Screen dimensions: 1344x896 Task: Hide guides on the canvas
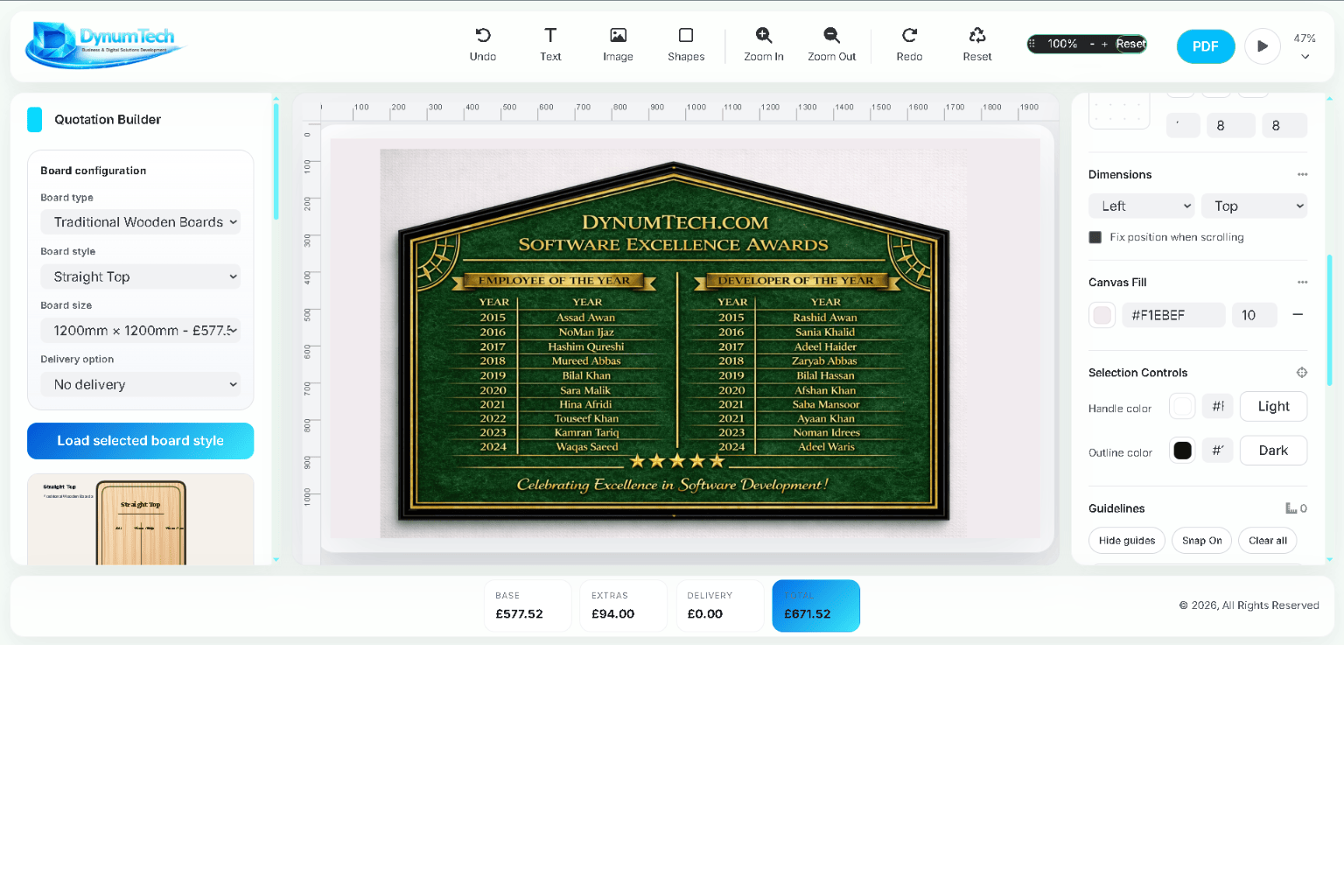coord(1126,540)
